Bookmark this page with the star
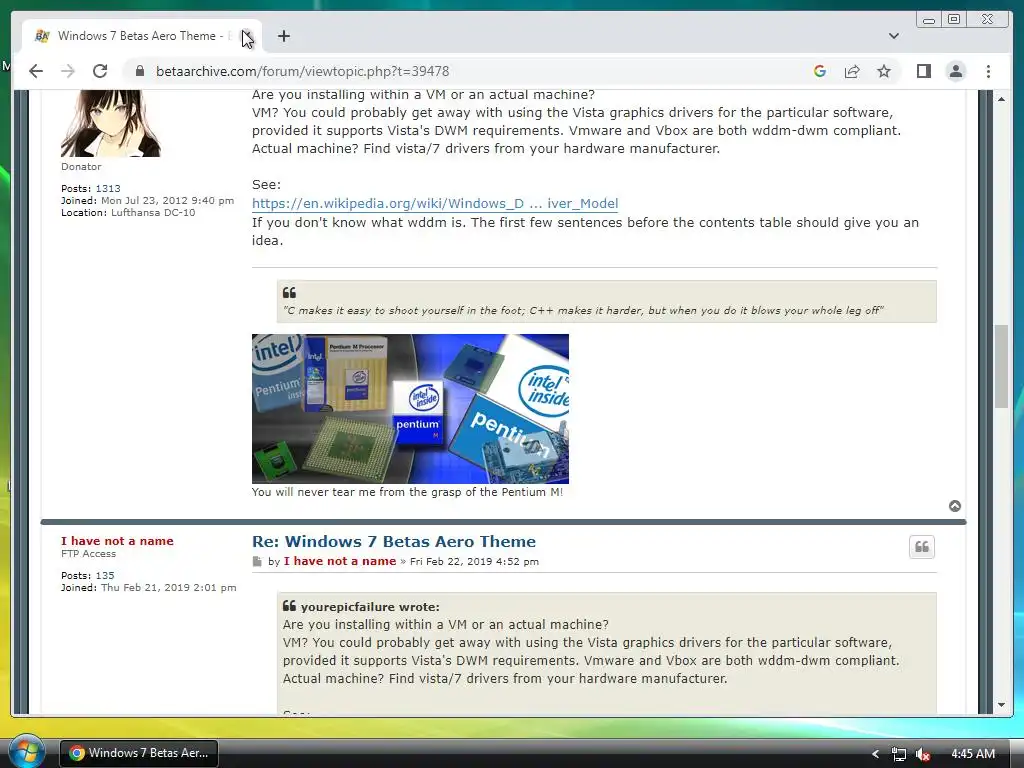The height and width of the screenshot is (768, 1024). 884,71
